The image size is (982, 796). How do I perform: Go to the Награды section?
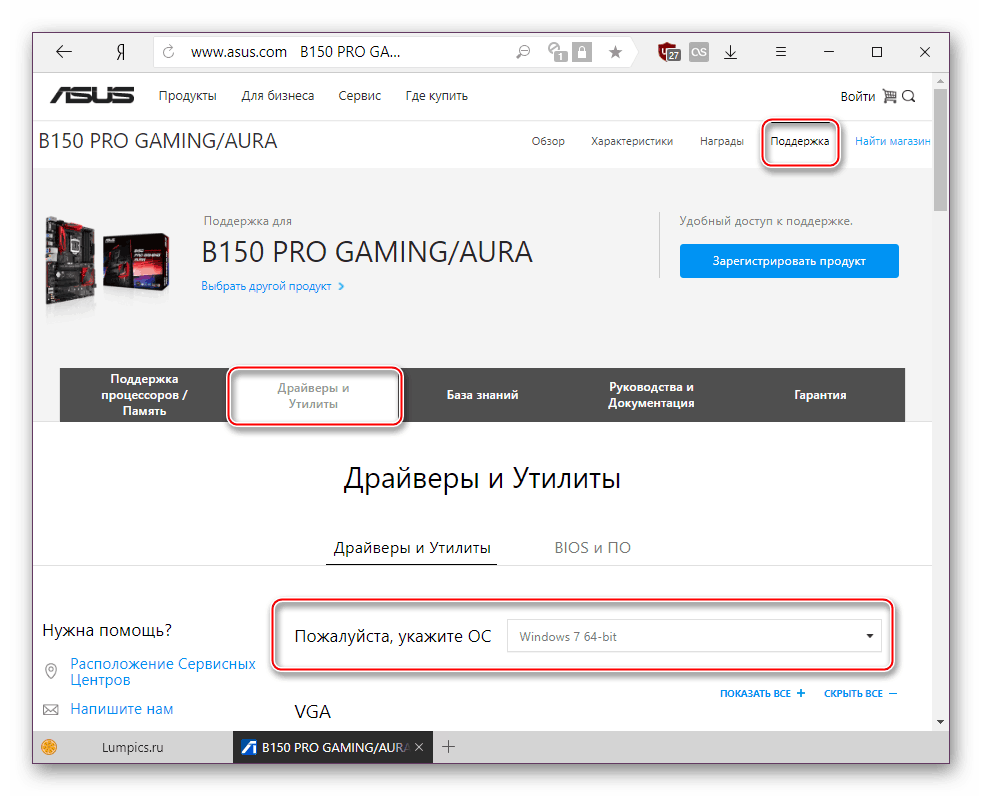tap(721, 141)
